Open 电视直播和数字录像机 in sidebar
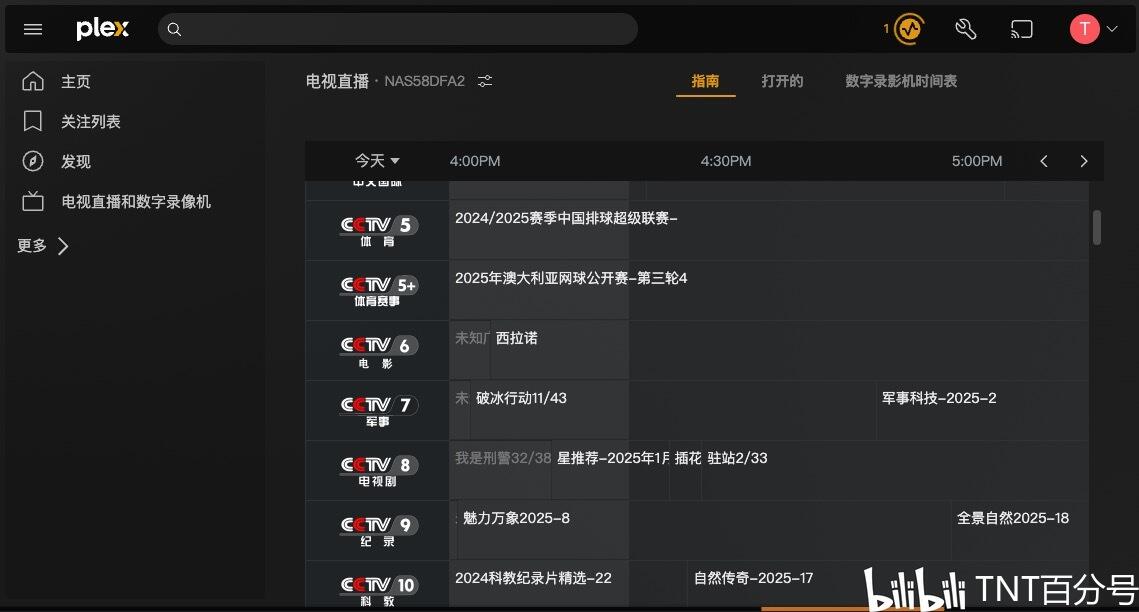This screenshot has width=1139, height=612. point(136,201)
